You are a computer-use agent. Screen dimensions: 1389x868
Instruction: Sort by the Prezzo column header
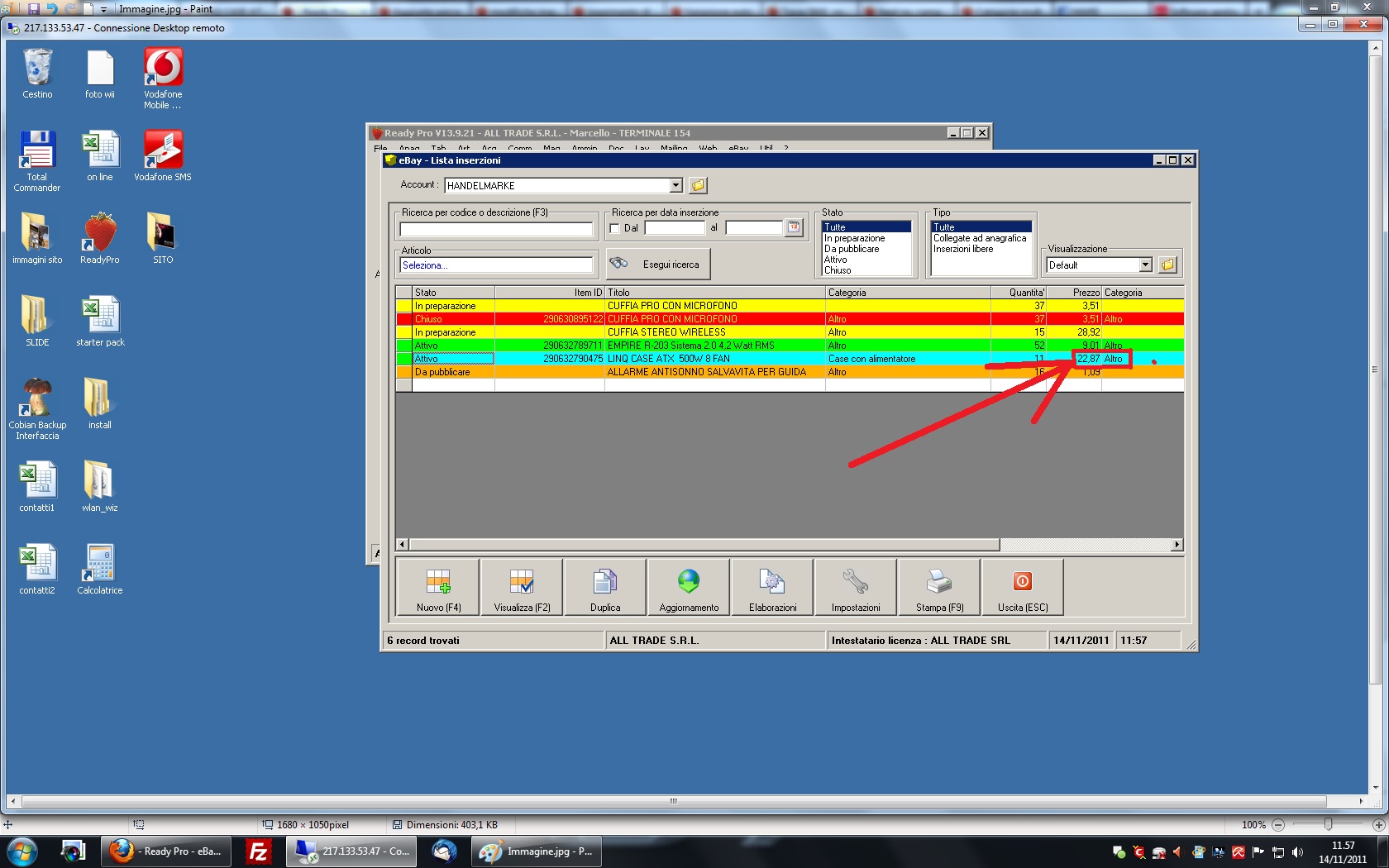tap(1074, 293)
